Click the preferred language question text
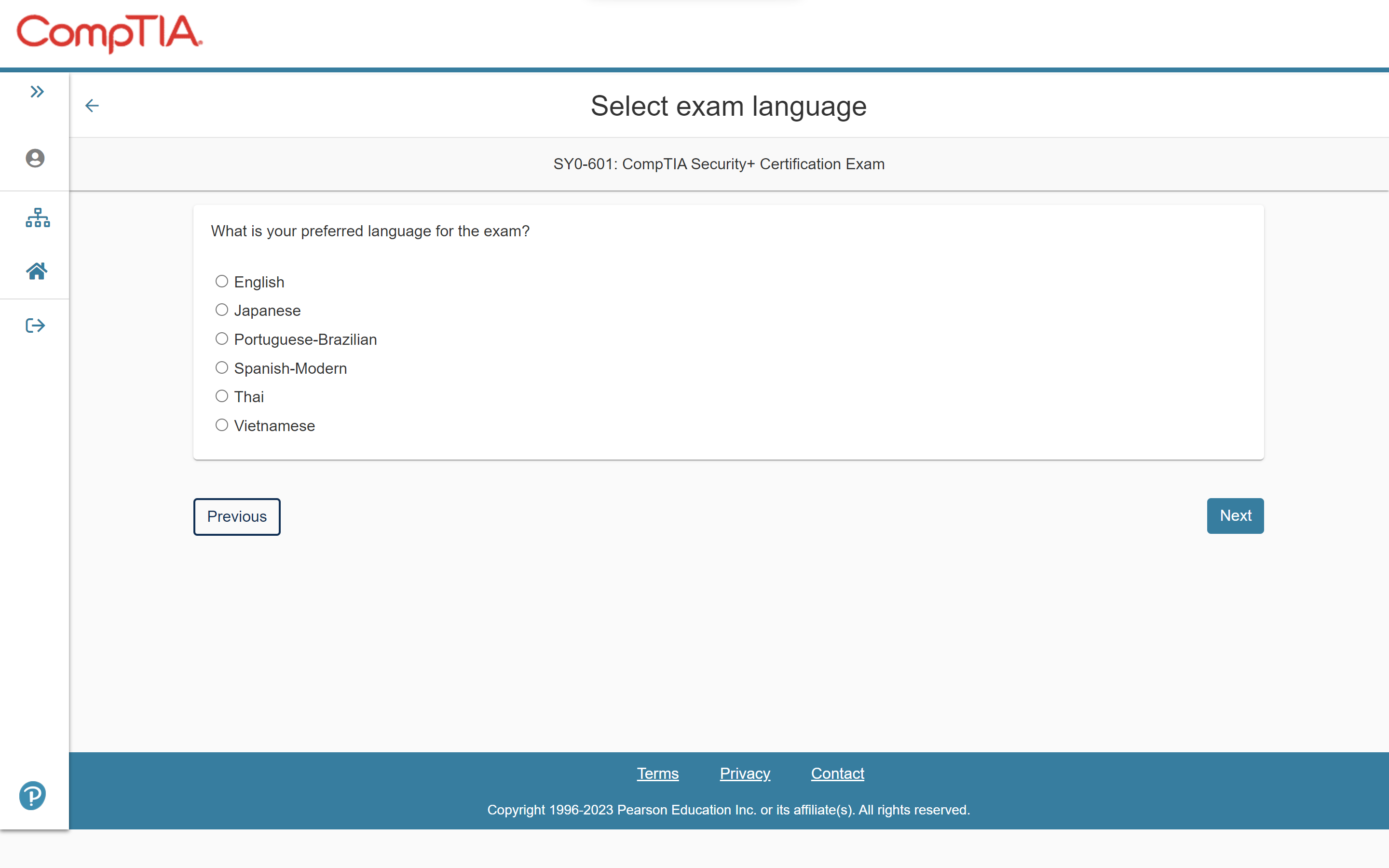 pyautogui.click(x=370, y=231)
